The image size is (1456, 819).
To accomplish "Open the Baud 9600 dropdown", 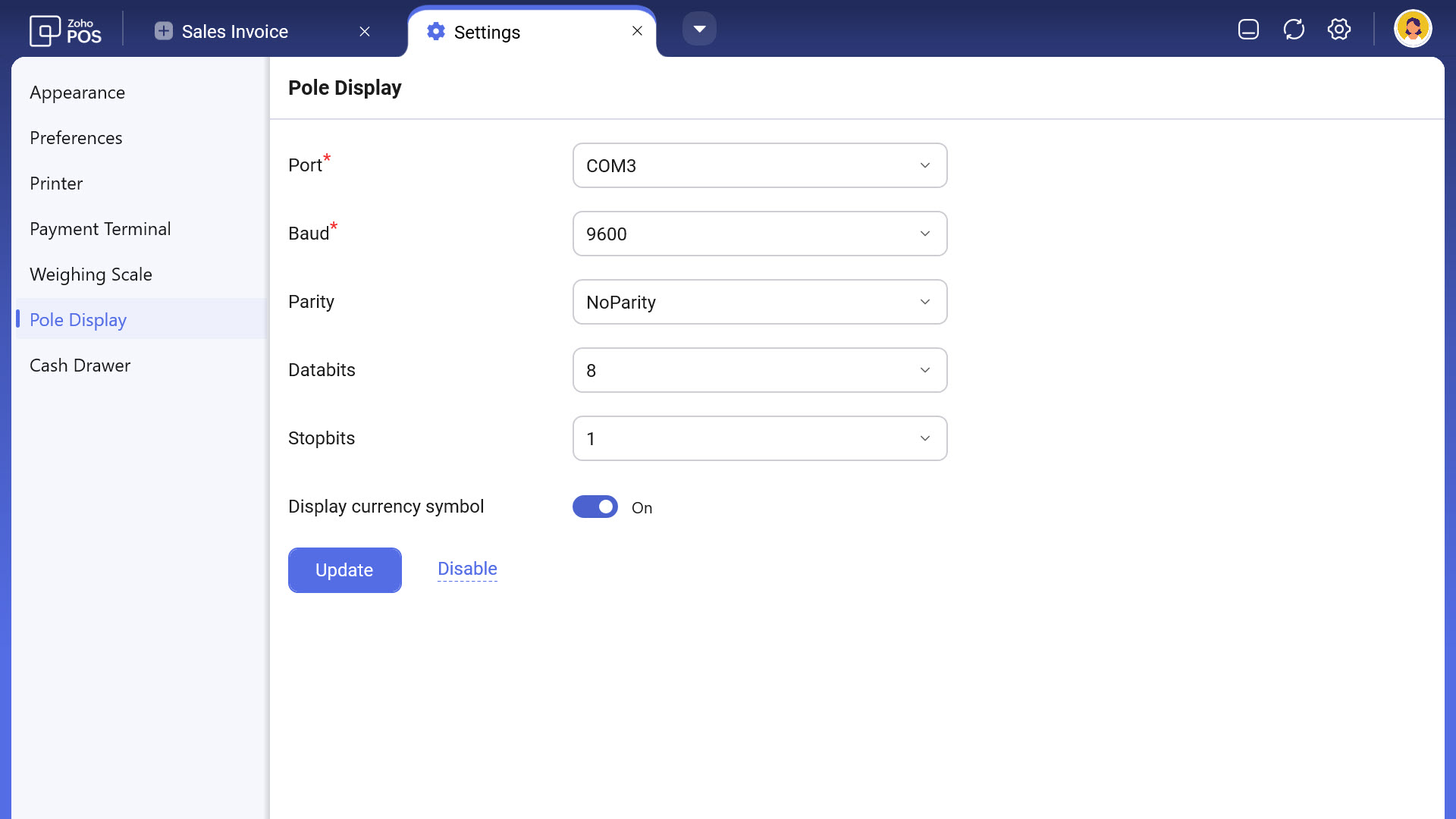I will coord(760,234).
